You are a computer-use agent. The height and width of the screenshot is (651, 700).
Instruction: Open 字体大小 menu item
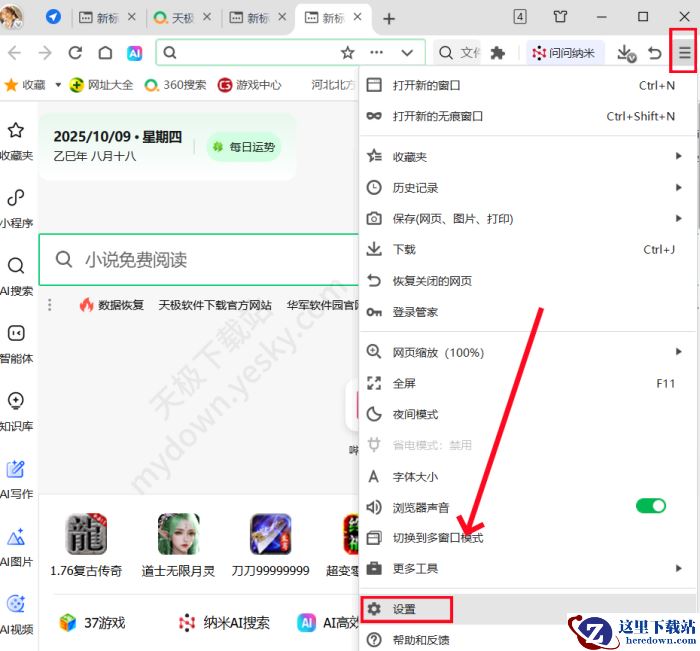[x=527, y=476]
